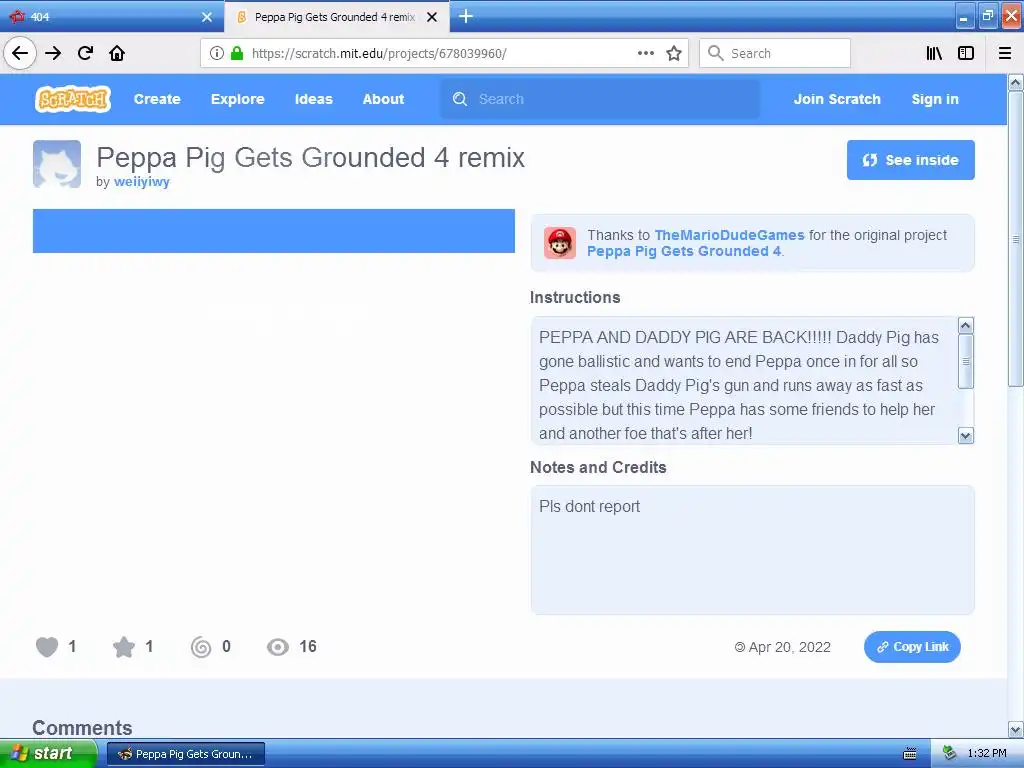Favorite the project with the star icon
This screenshot has height=768, width=1024.
pyautogui.click(x=123, y=647)
